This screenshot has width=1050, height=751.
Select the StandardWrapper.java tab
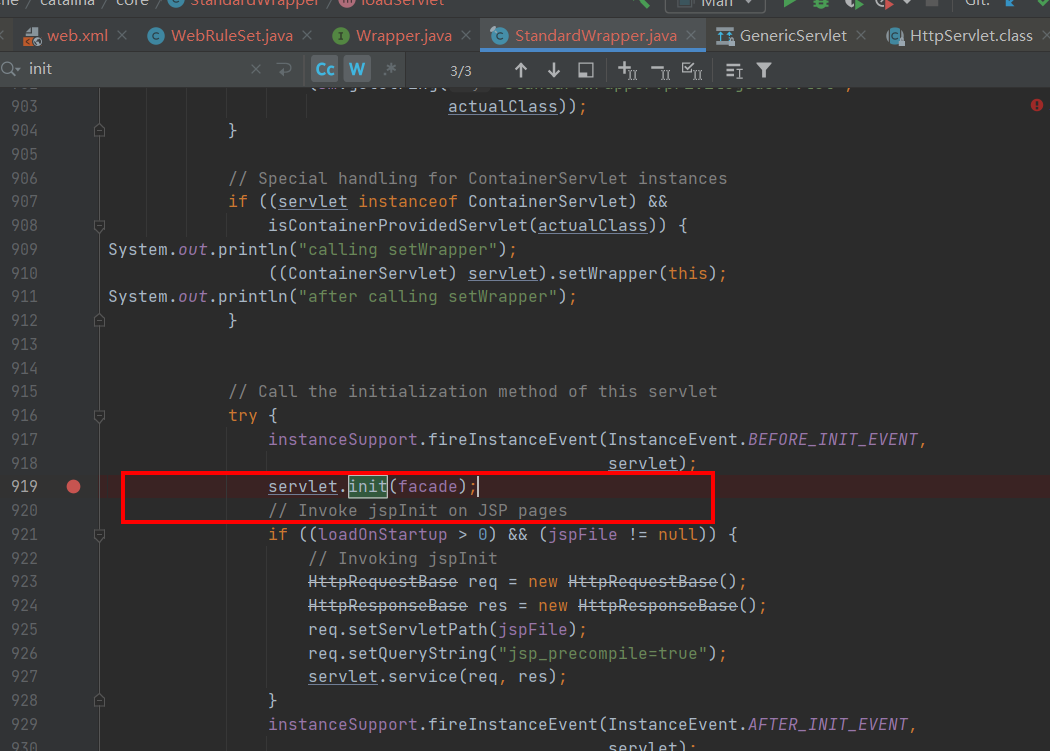tap(595, 36)
